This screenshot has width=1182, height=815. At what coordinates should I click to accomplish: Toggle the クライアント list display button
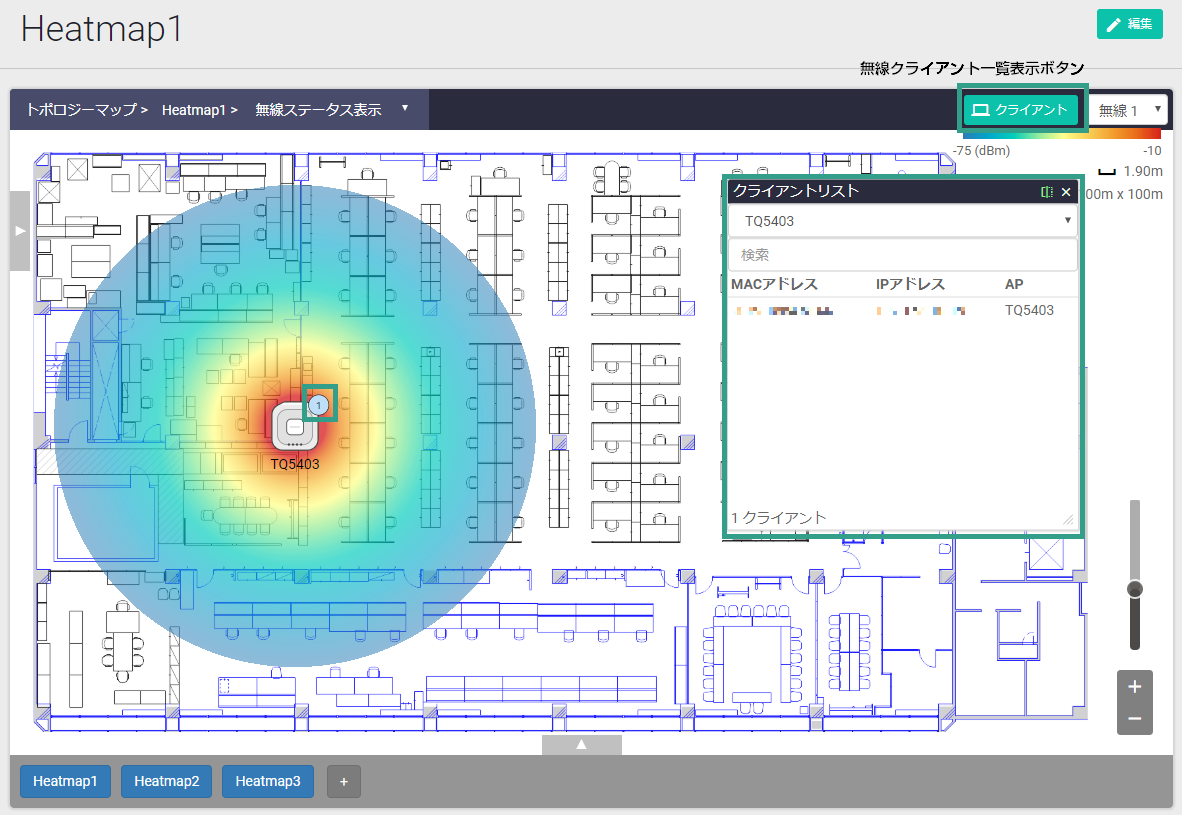pyautogui.click(x=1021, y=110)
